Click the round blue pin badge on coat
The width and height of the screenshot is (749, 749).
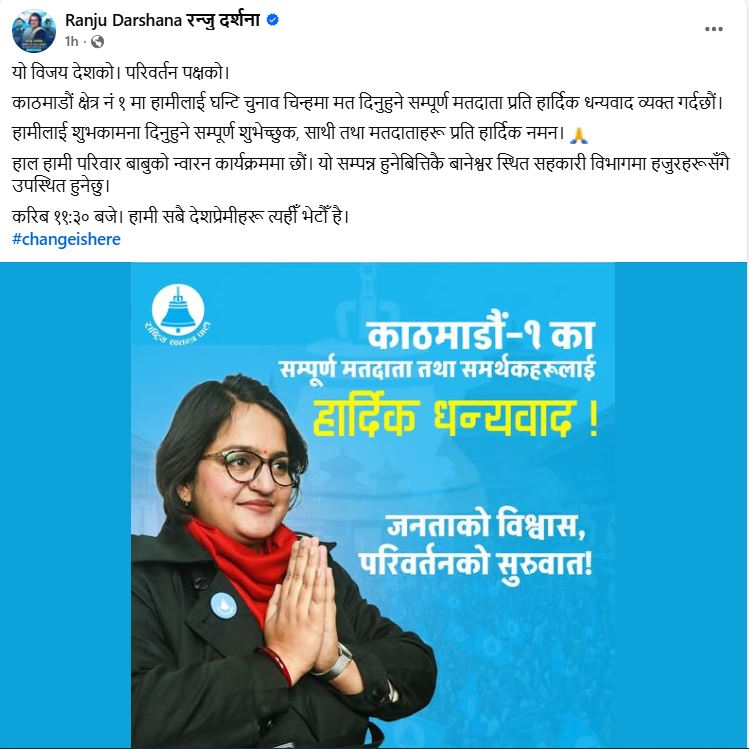pos(224,606)
